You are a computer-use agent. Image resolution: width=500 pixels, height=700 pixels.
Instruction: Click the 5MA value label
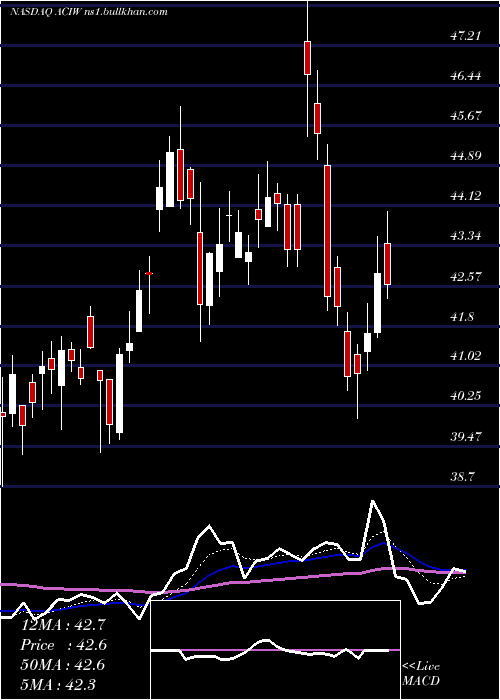58,684
